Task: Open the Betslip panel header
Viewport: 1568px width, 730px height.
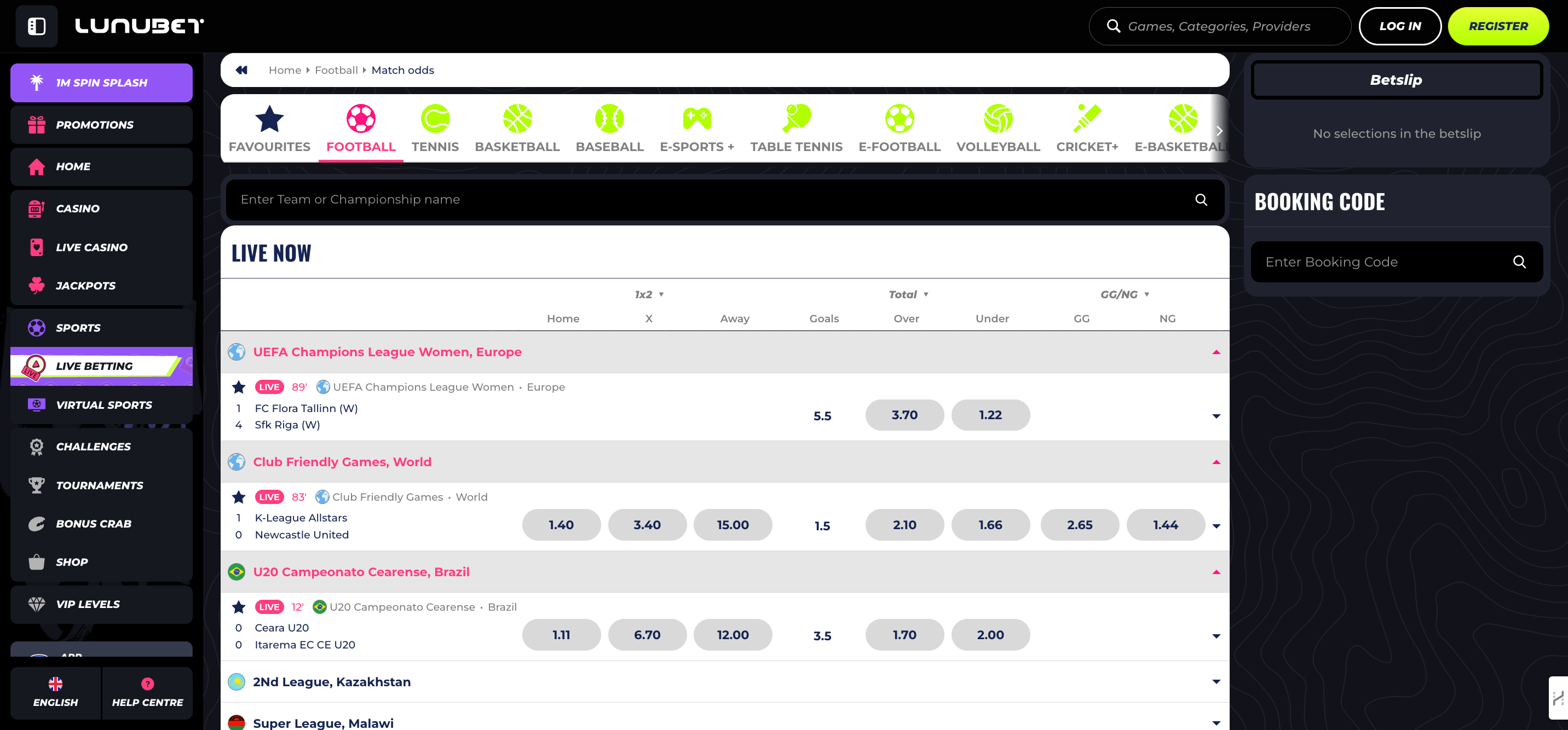Action: click(x=1396, y=80)
